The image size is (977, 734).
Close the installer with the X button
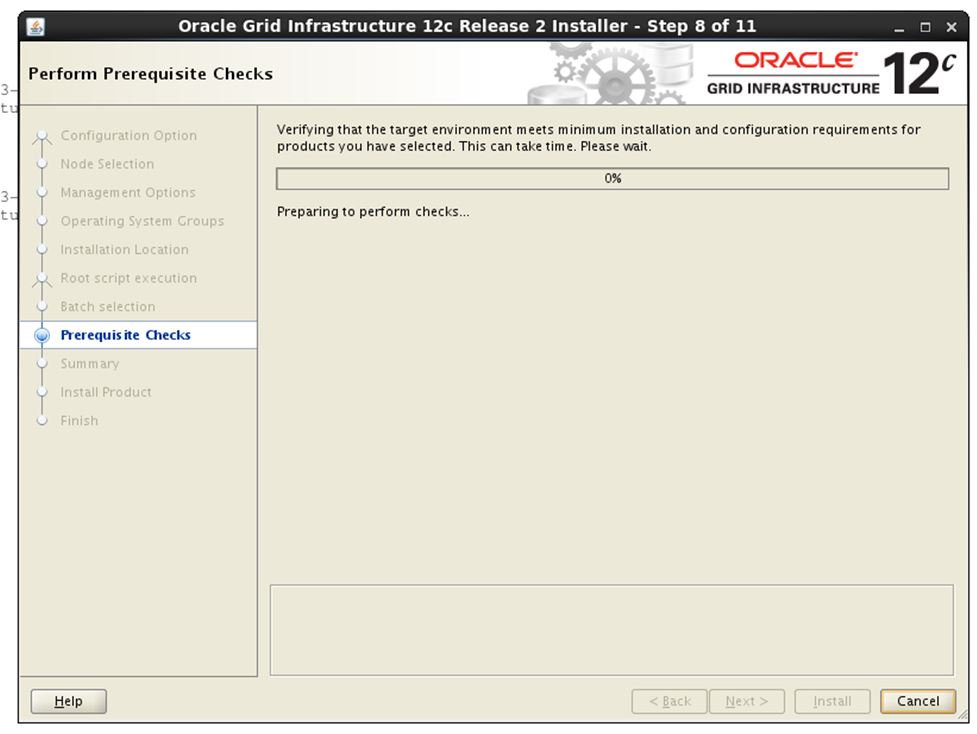(x=950, y=27)
